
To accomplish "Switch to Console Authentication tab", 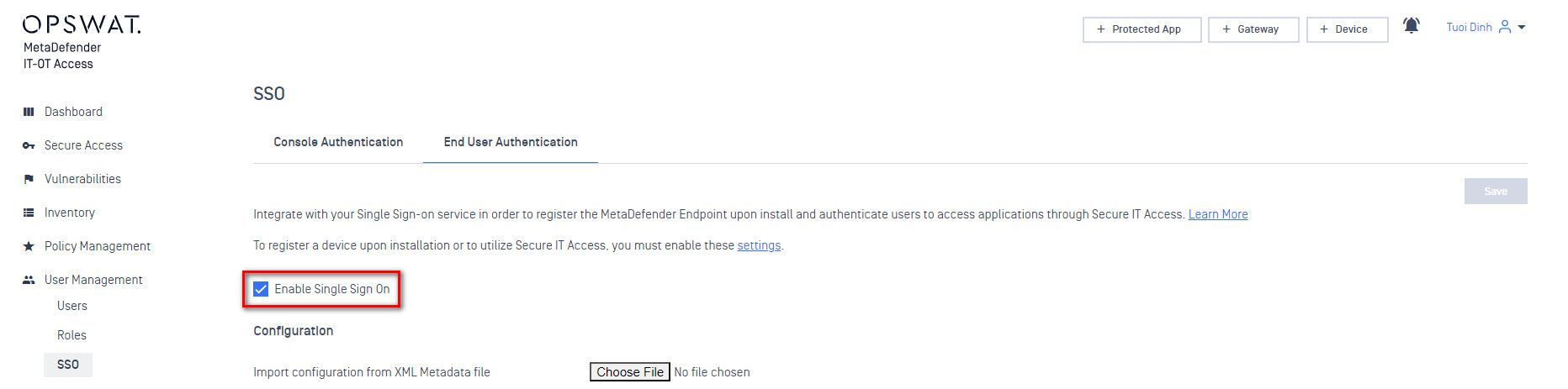I will click(x=338, y=142).
